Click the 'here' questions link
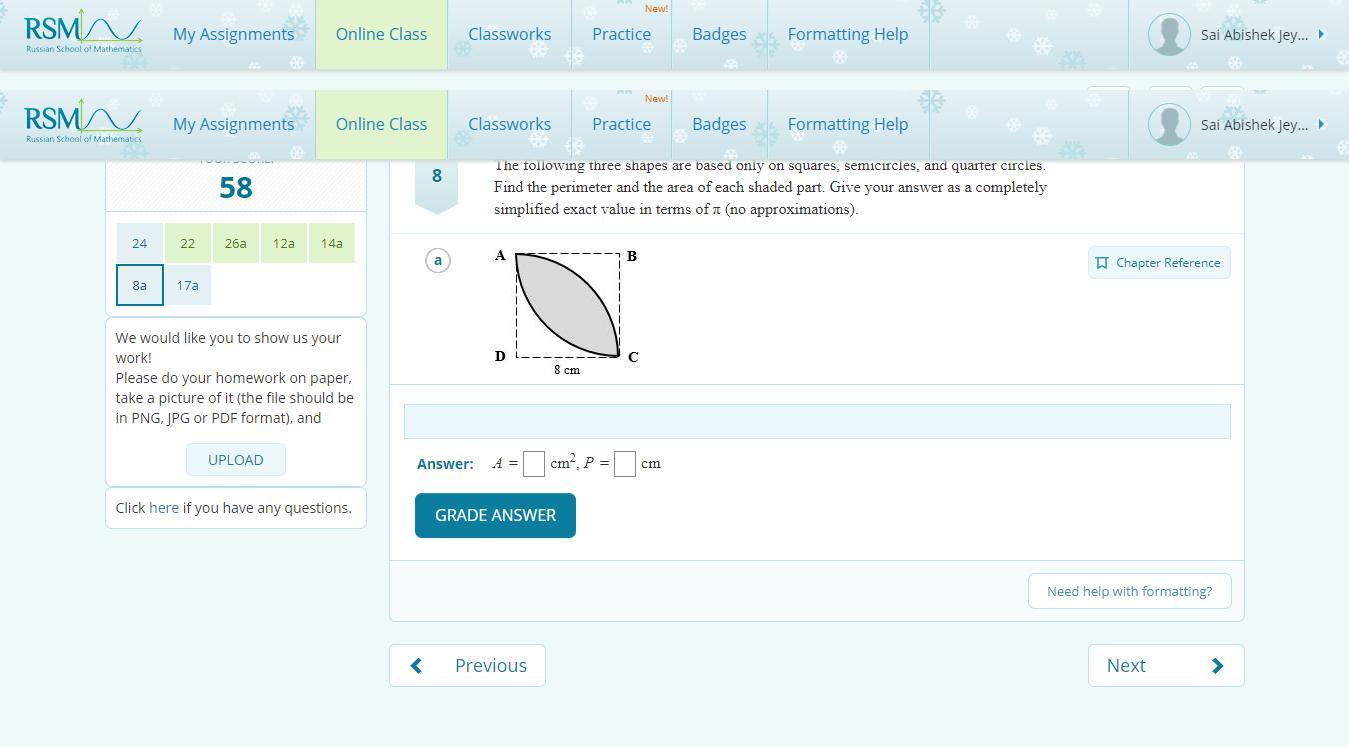1349x747 pixels. point(164,508)
